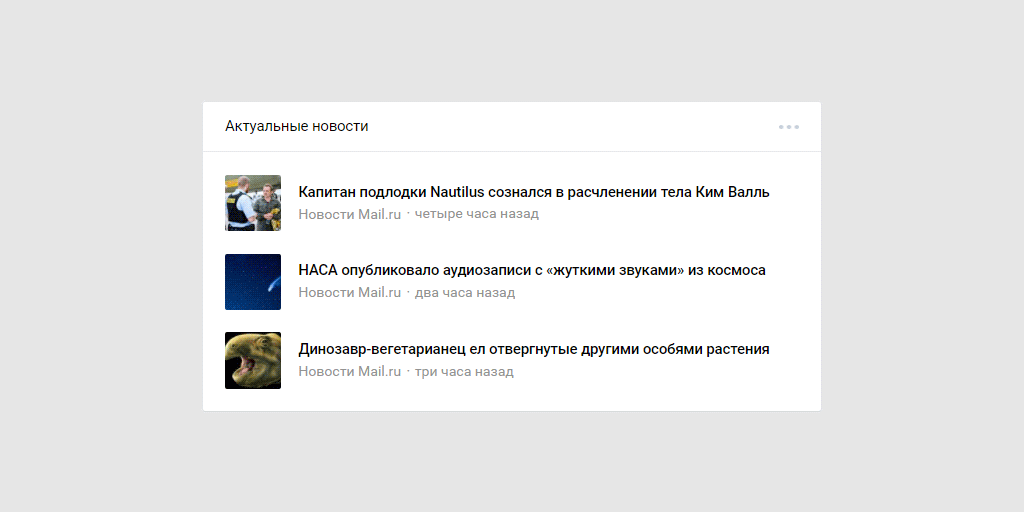
Task: Click the dark blue space thumbnail
Action: point(253,282)
